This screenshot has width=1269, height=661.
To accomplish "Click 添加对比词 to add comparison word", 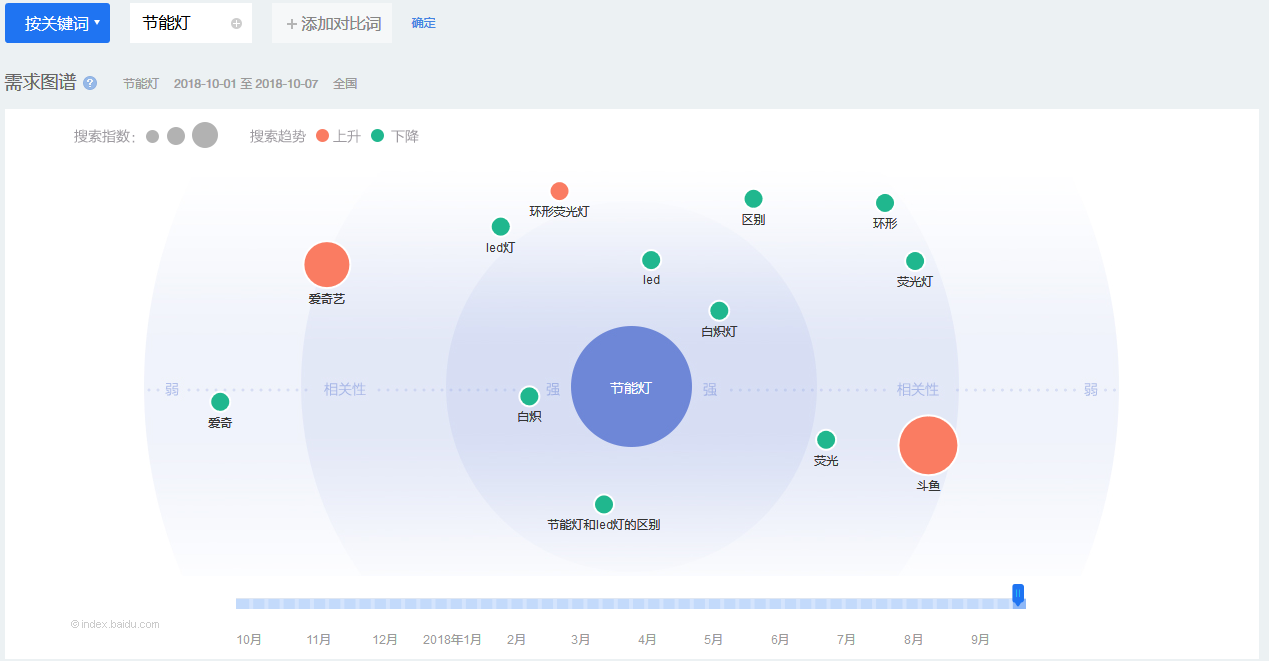I will tap(333, 23).
